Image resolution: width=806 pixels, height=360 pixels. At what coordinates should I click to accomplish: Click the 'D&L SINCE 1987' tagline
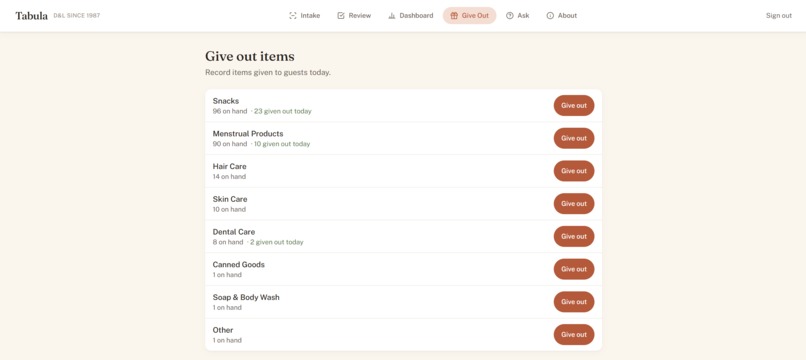77,16
